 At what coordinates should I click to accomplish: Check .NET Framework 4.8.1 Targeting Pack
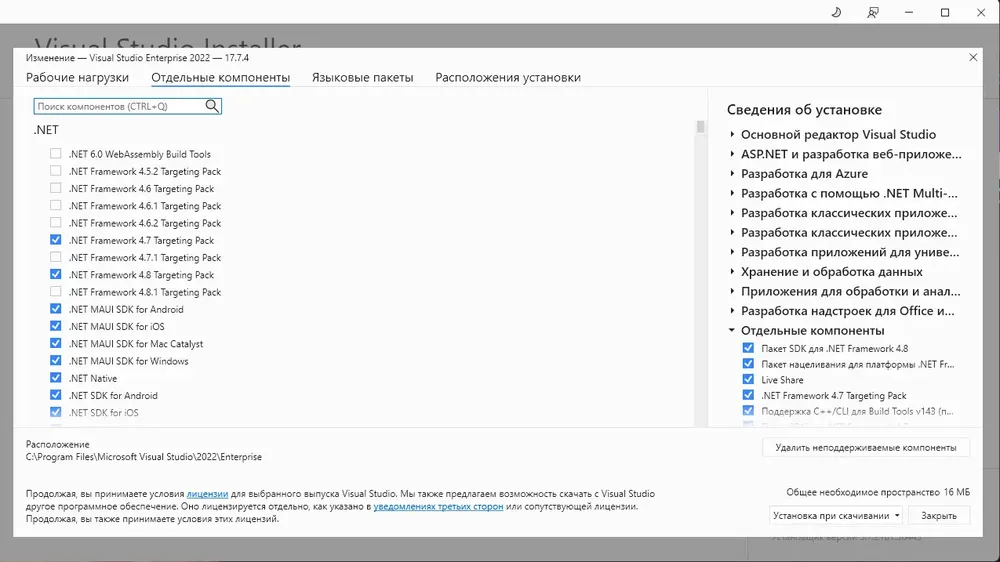pyautogui.click(x=55, y=292)
